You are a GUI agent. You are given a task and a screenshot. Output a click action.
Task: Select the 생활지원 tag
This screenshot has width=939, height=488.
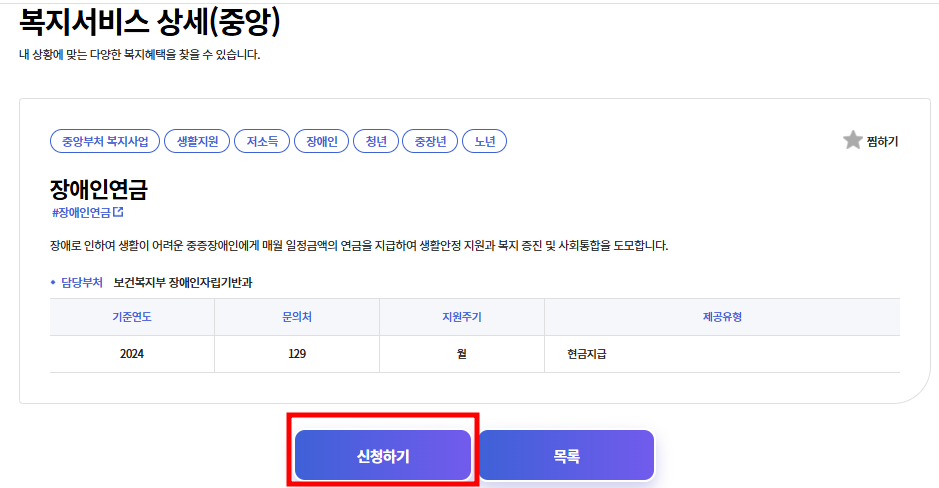[x=197, y=141]
